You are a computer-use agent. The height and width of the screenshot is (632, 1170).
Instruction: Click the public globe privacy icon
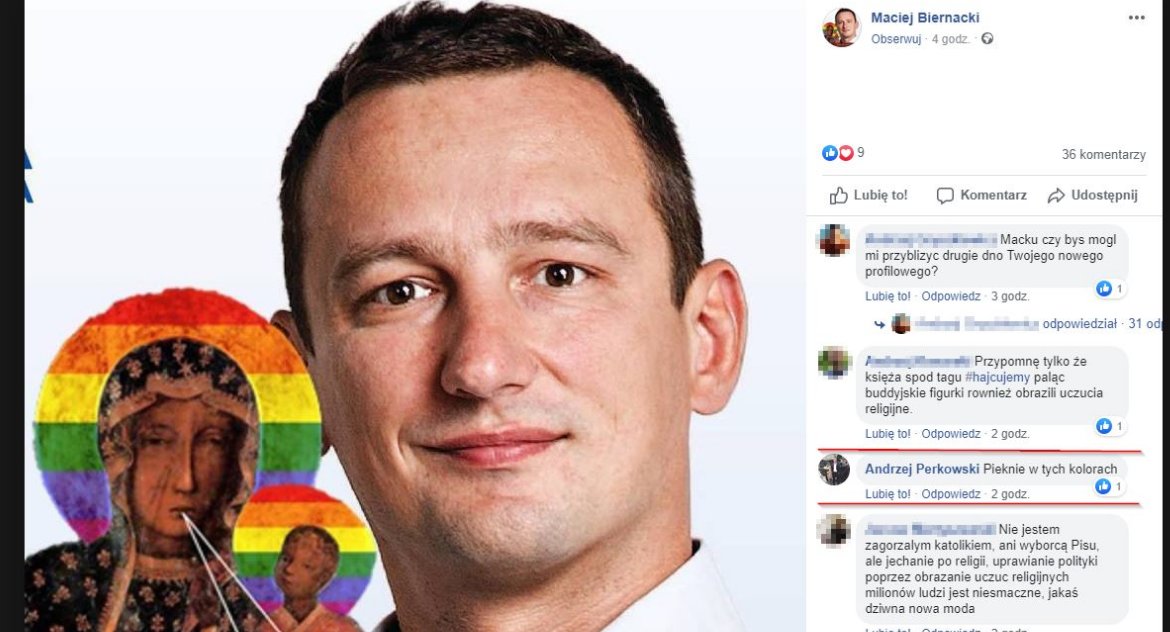pyautogui.click(x=987, y=39)
